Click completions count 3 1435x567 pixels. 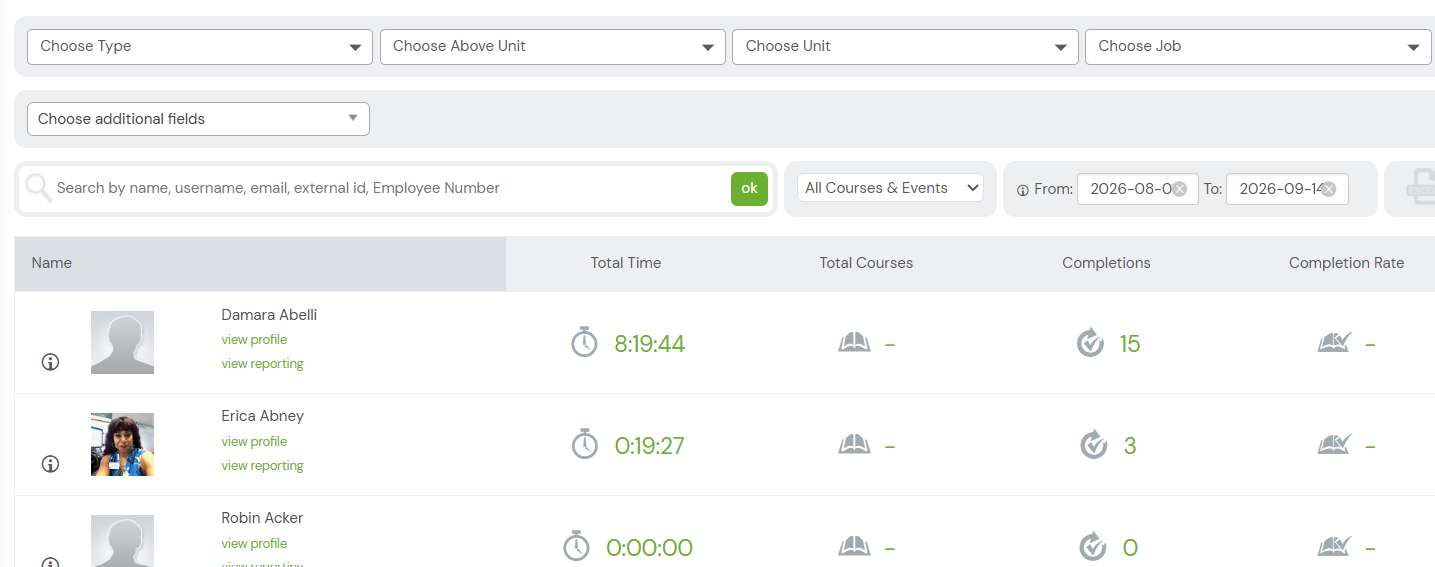[x=1130, y=446]
